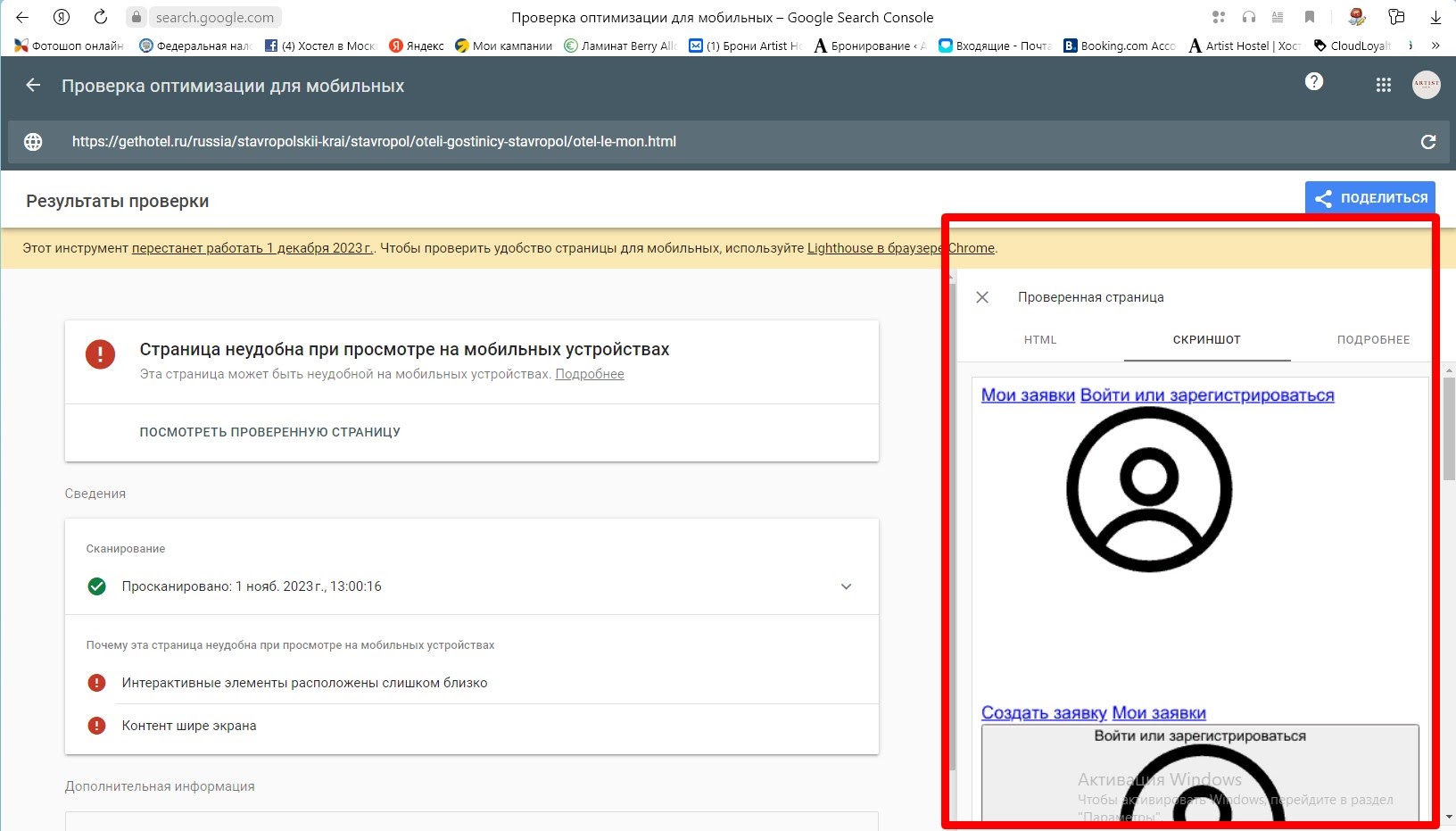Click the padlock site security icon
1456x831 pixels.
click(x=136, y=17)
